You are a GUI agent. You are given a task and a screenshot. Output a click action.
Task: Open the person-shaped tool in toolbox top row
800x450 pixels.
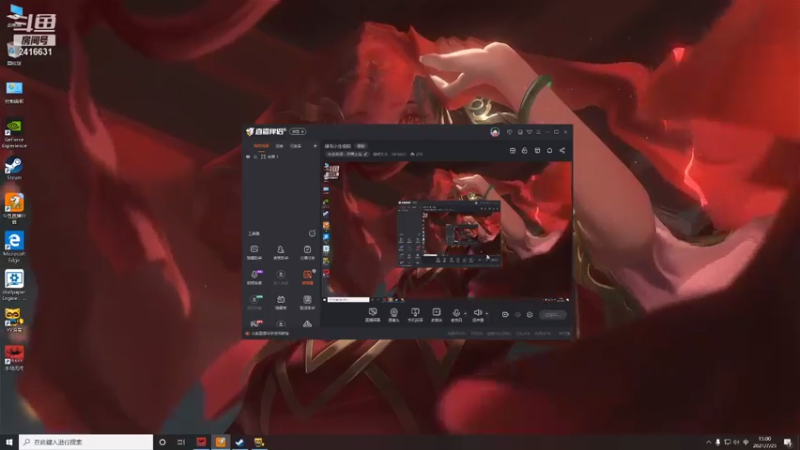pos(281,252)
